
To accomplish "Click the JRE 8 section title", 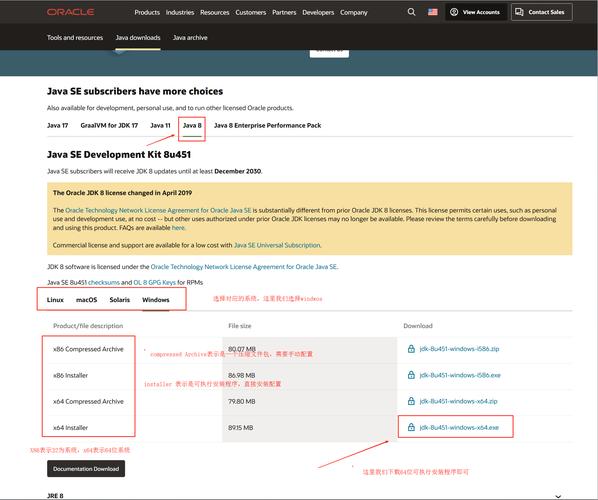I will (55, 495).
